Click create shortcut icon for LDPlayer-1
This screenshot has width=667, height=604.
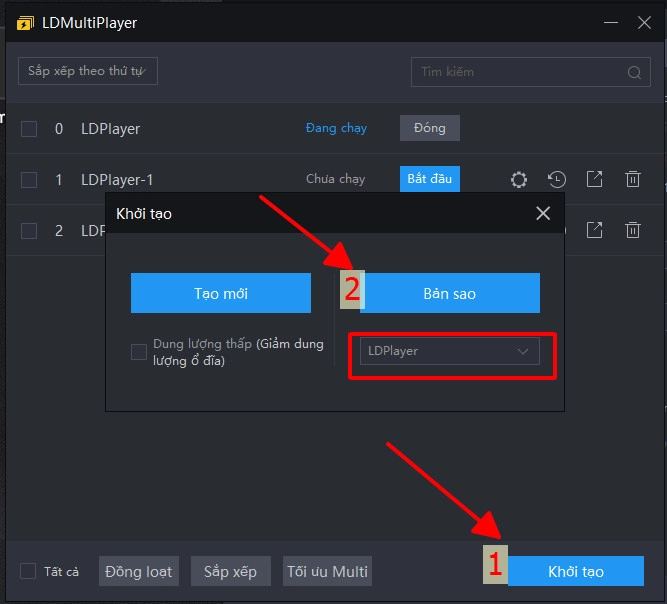pyautogui.click(x=594, y=180)
